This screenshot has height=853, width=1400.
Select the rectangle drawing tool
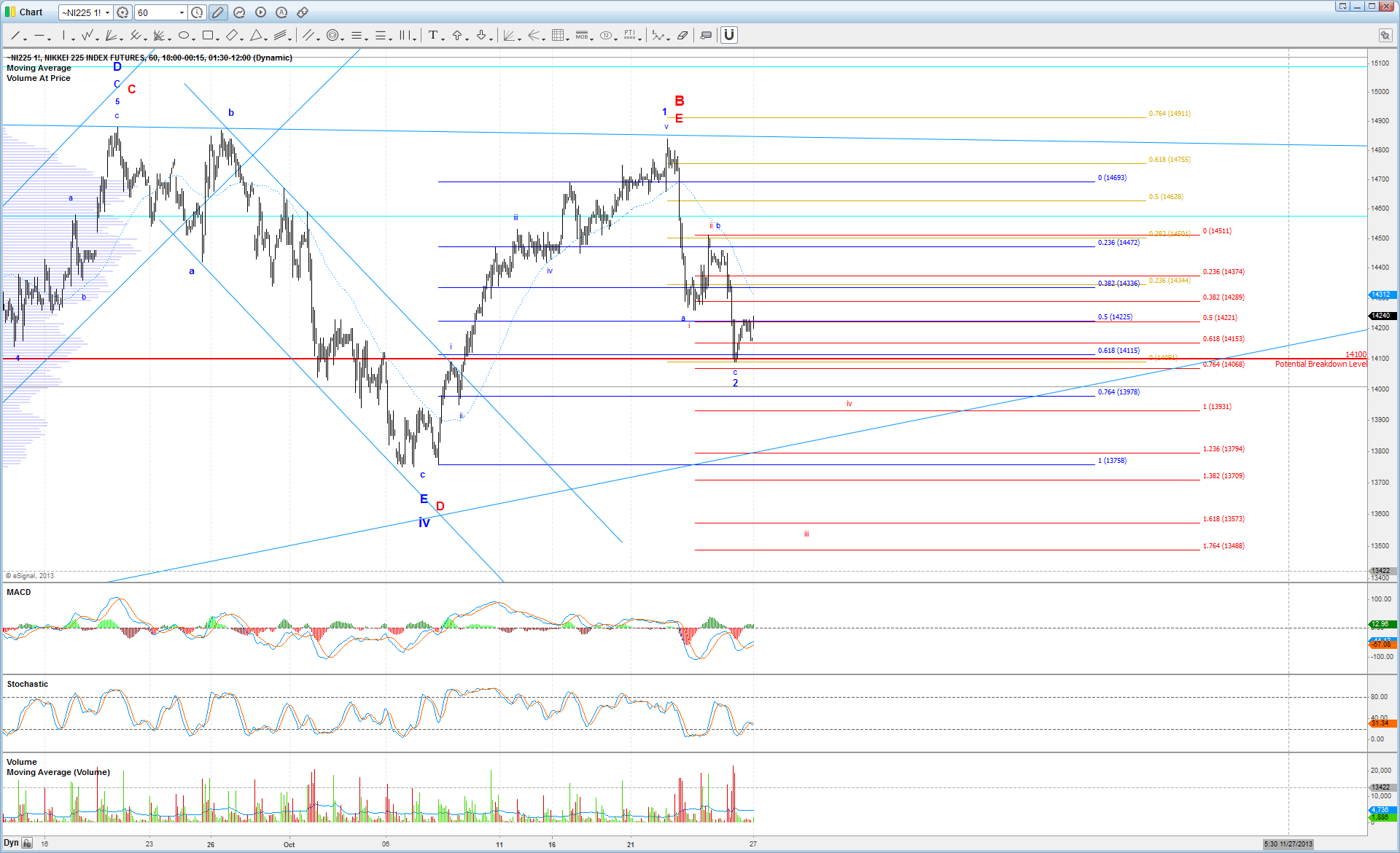click(208, 35)
